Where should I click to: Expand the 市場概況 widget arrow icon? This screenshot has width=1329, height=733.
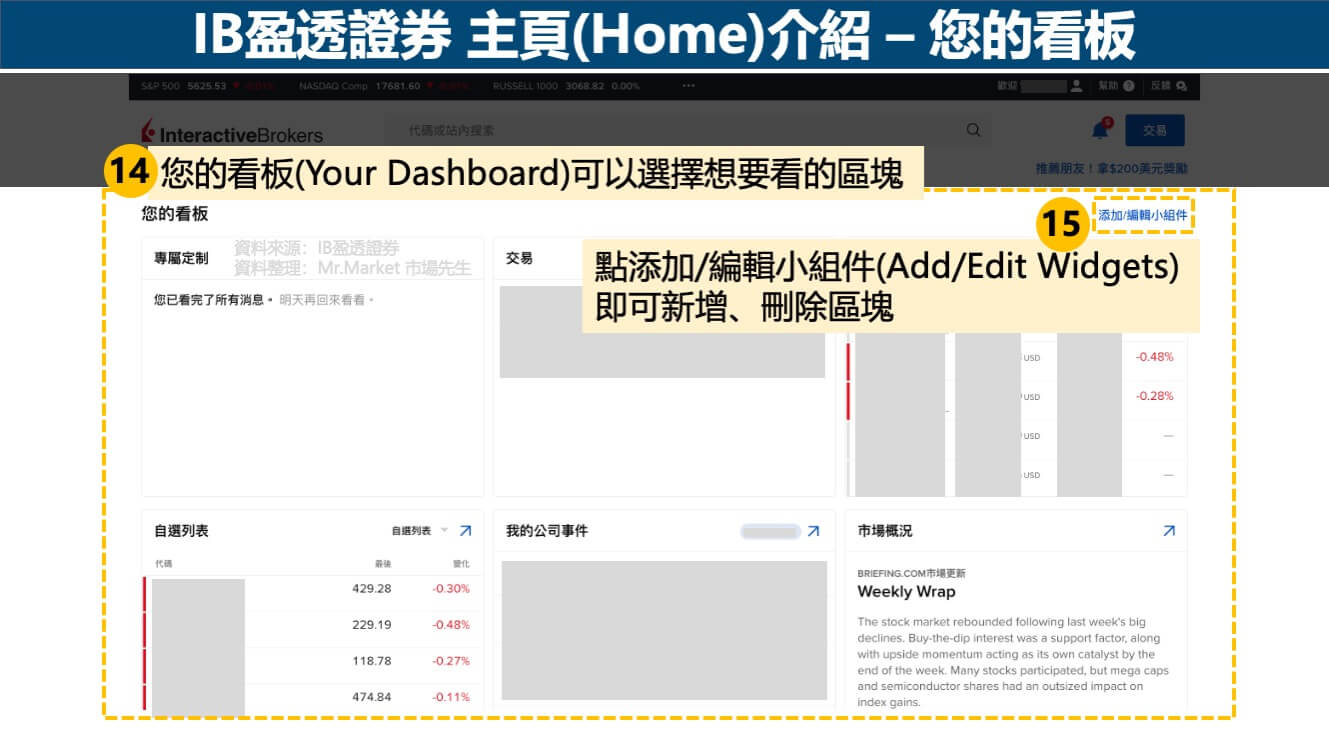click(x=1169, y=531)
